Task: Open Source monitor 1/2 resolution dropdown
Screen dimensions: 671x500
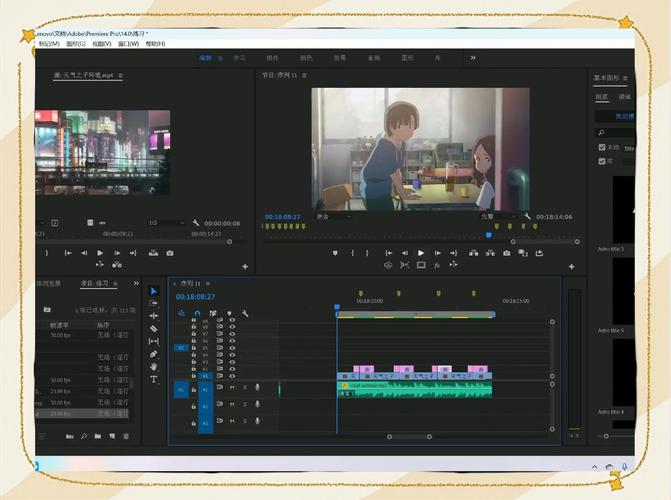Action: coord(167,223)
